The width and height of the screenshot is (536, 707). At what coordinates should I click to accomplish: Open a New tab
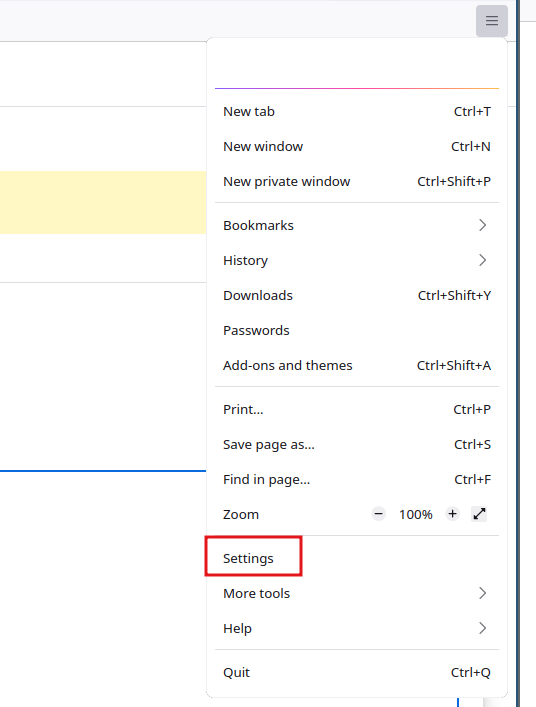(x=357, y=111)
